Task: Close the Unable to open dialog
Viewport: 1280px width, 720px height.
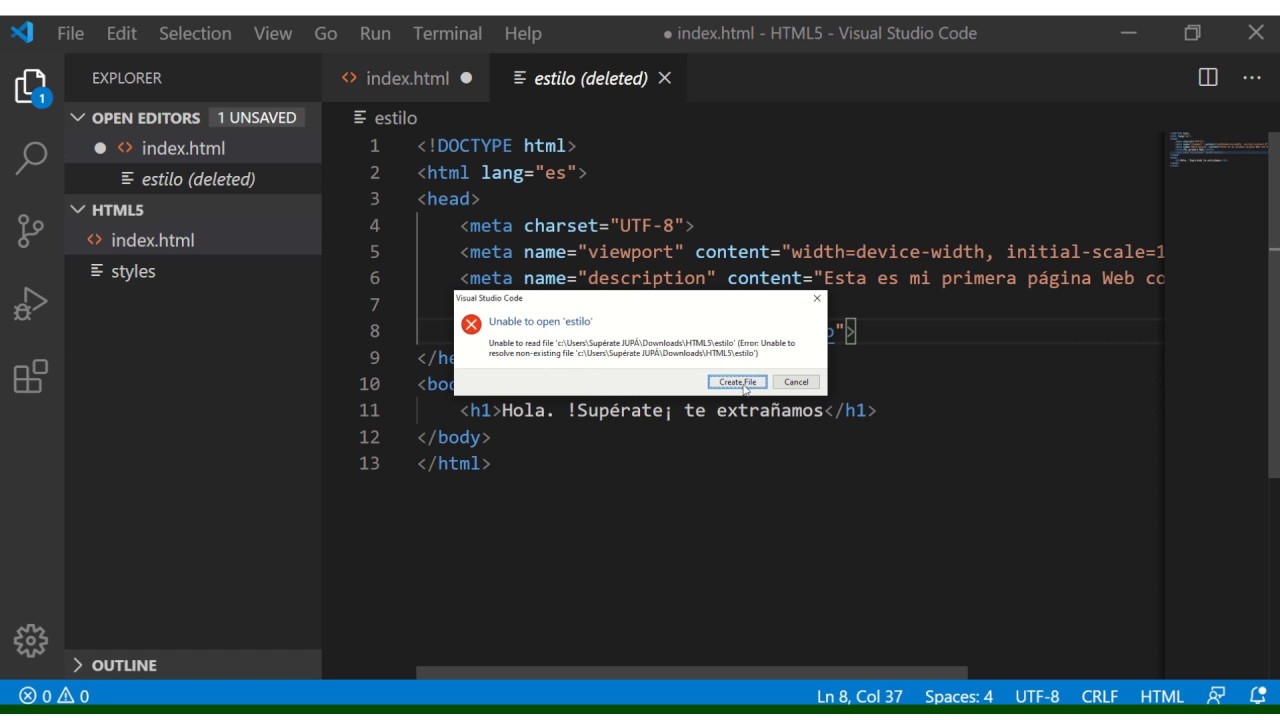Action: tap(817, 298)
